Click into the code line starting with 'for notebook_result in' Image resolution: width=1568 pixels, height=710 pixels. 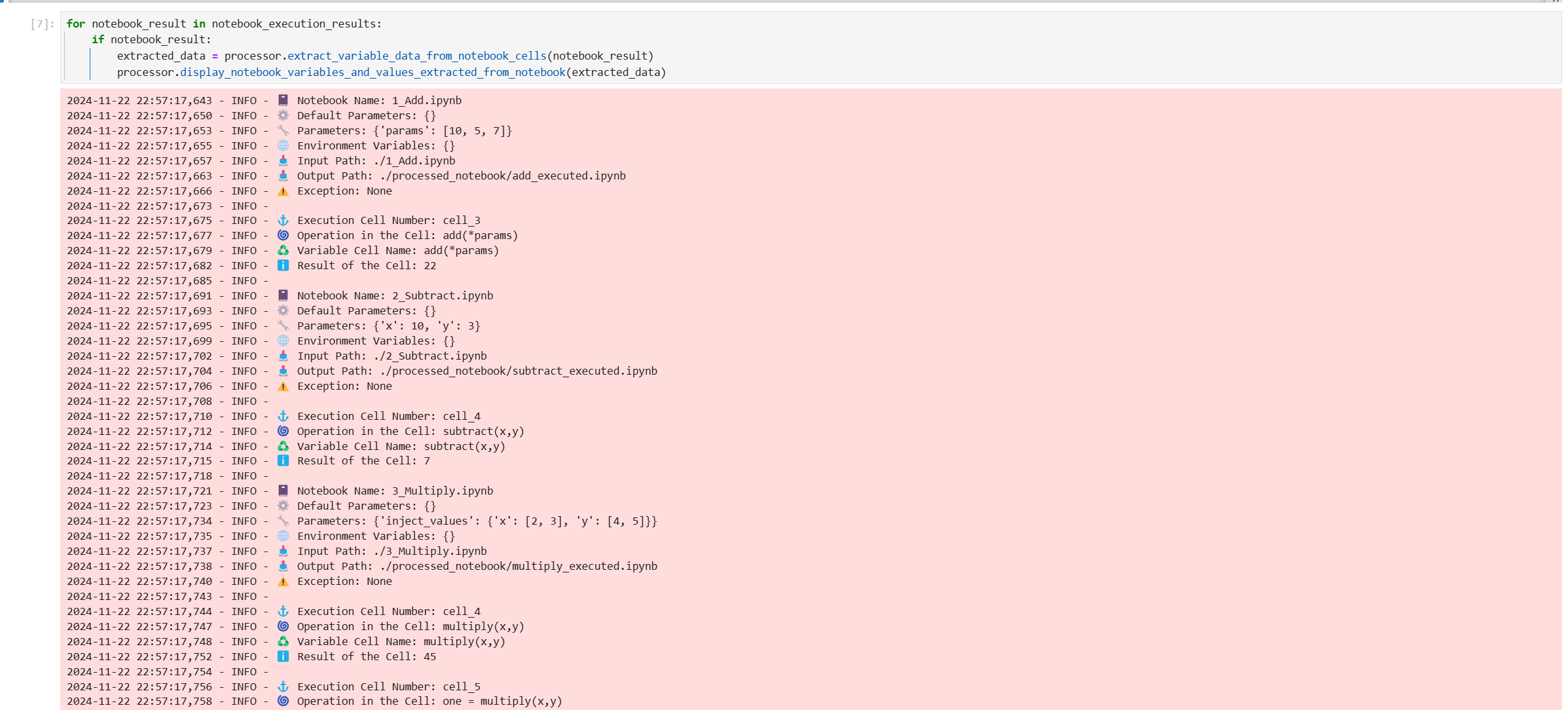pyautogui.click(x=224, y=24)
